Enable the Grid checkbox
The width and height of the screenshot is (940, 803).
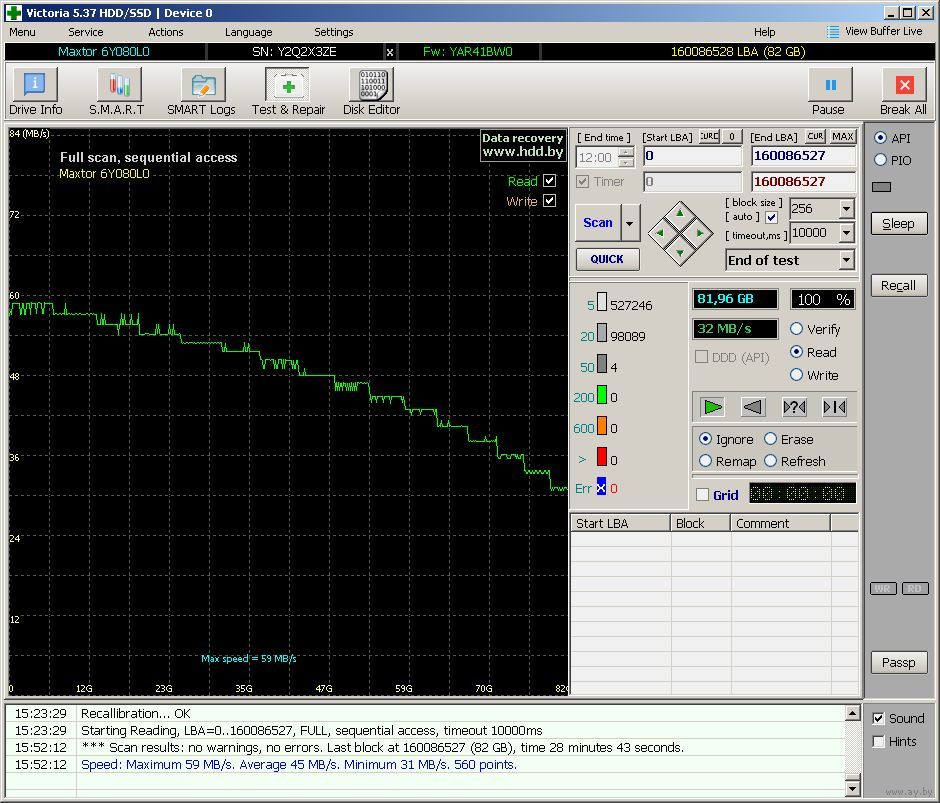[x=703, y=495]
